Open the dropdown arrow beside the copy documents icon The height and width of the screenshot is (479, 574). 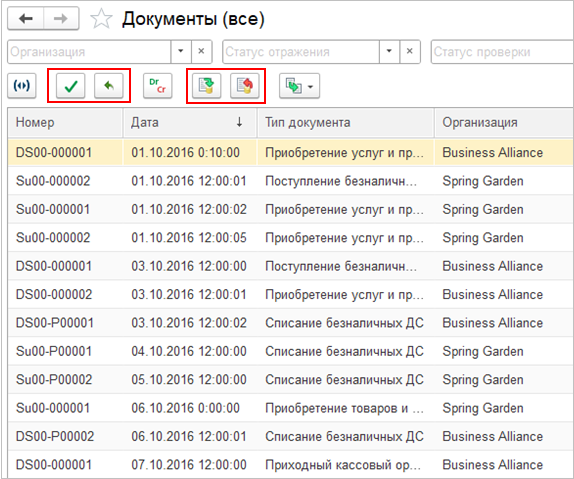311,87
